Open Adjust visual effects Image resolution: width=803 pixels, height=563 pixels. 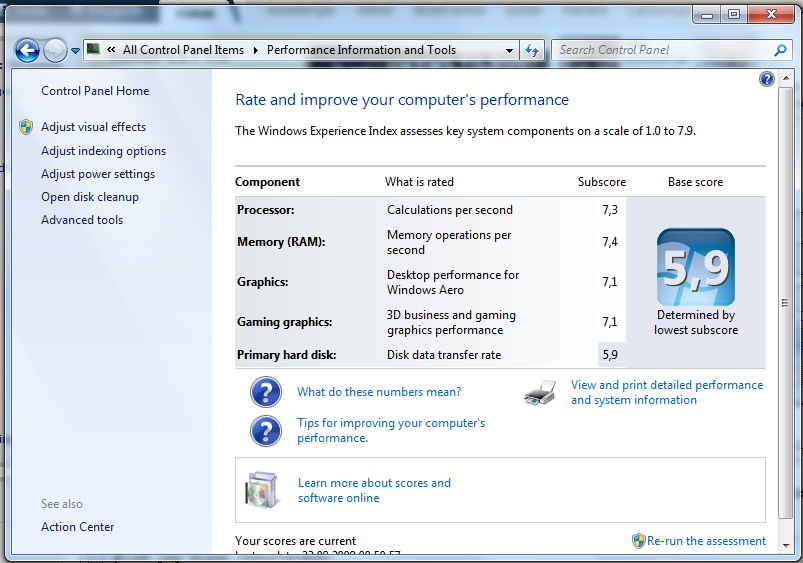93,127
